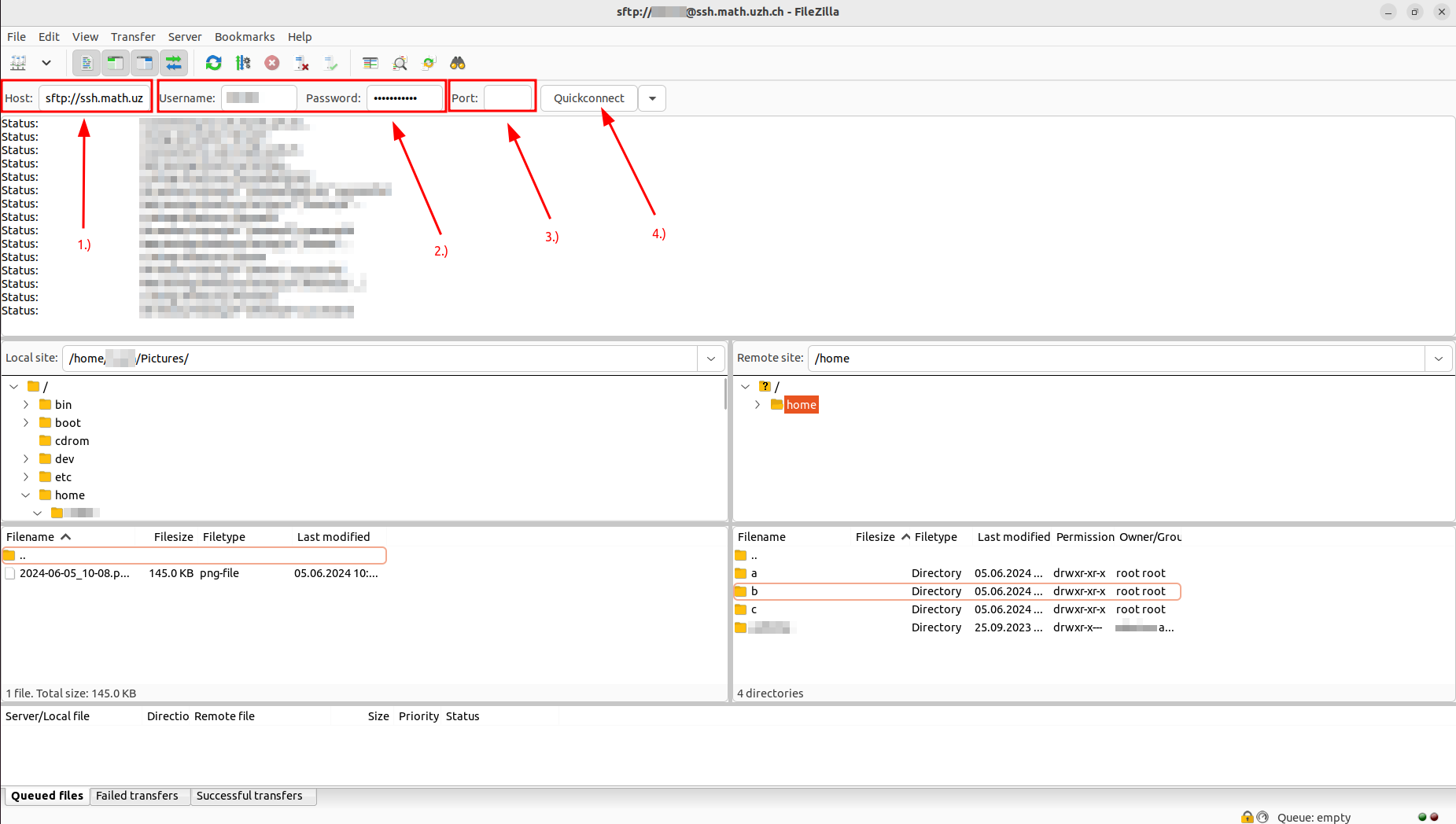Toggle synchronized browsing icon
1456x824 pixels.
[429, 63]
